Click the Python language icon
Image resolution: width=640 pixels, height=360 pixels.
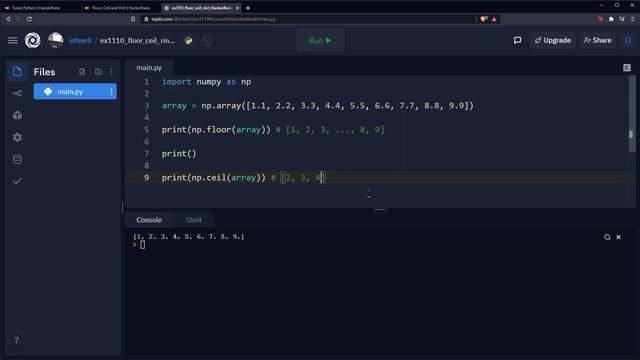(188, 40)
